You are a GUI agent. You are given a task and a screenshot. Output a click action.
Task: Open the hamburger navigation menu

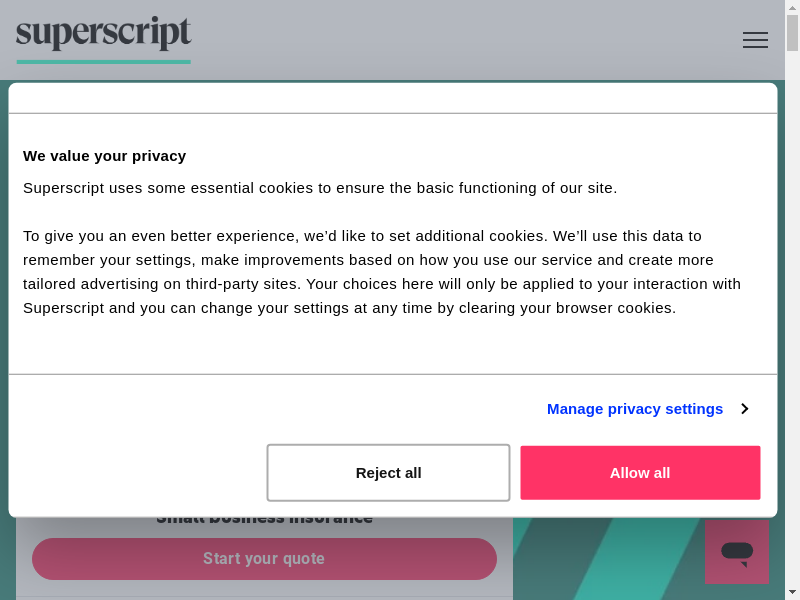(x=755, y=40)
